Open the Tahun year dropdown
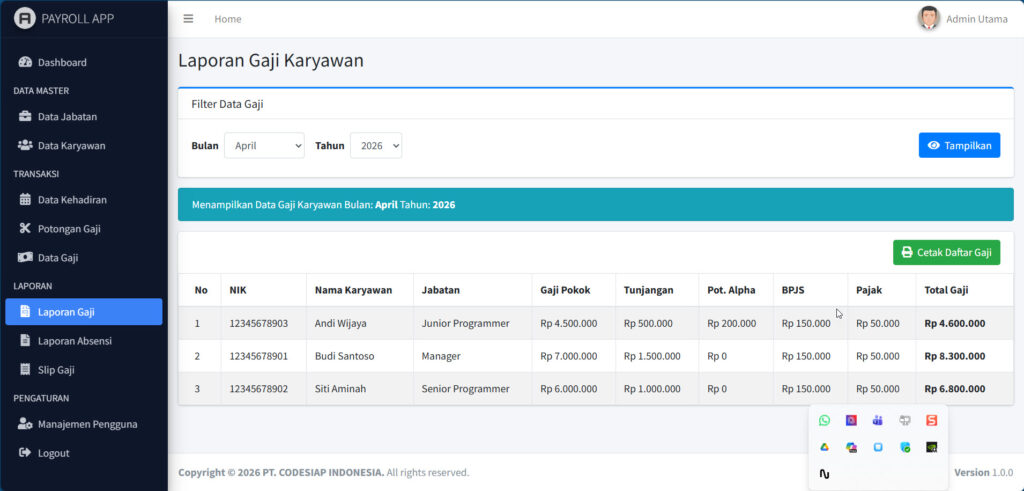Viewport: 1024px width, 491px height. 375,146
